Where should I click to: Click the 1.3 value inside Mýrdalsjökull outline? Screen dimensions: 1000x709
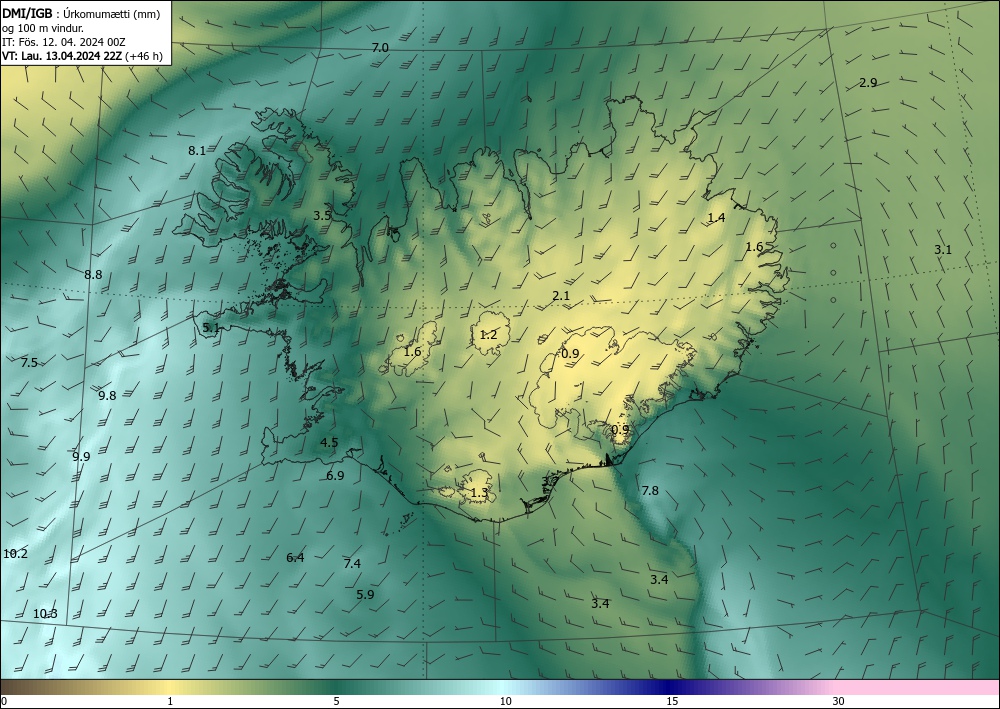pyautogui.click(x=479, y=493)
